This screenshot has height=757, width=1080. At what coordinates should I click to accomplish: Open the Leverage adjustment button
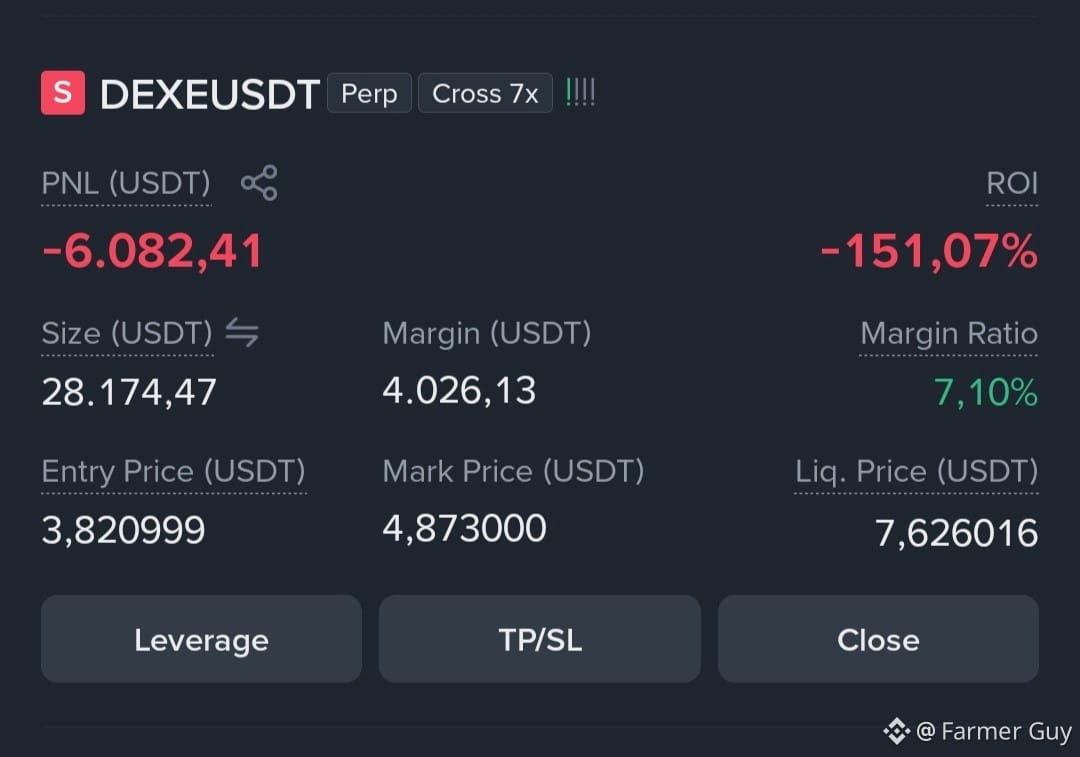coord(201,639)
